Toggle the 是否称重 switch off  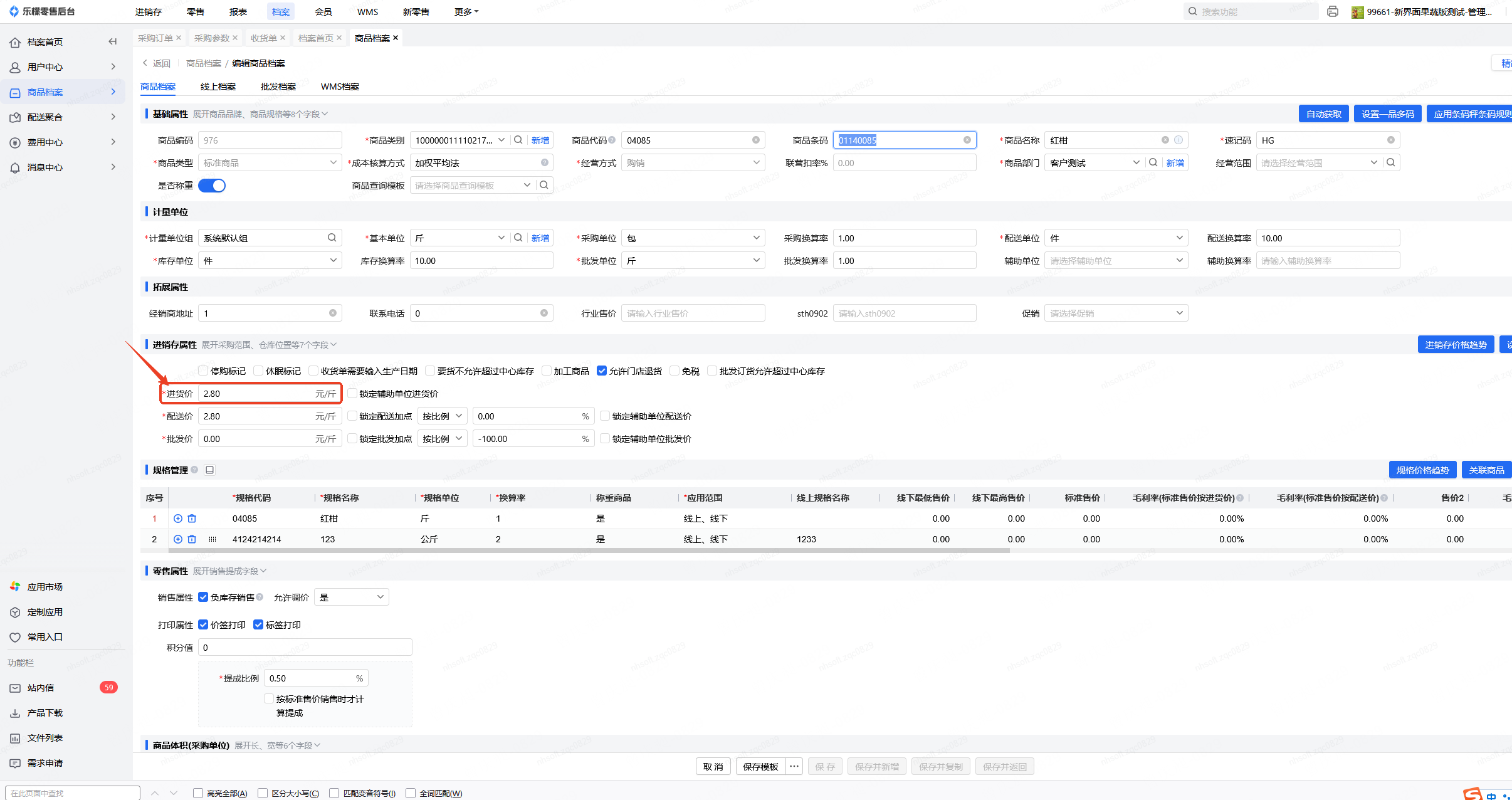click(x=212, y=186)
